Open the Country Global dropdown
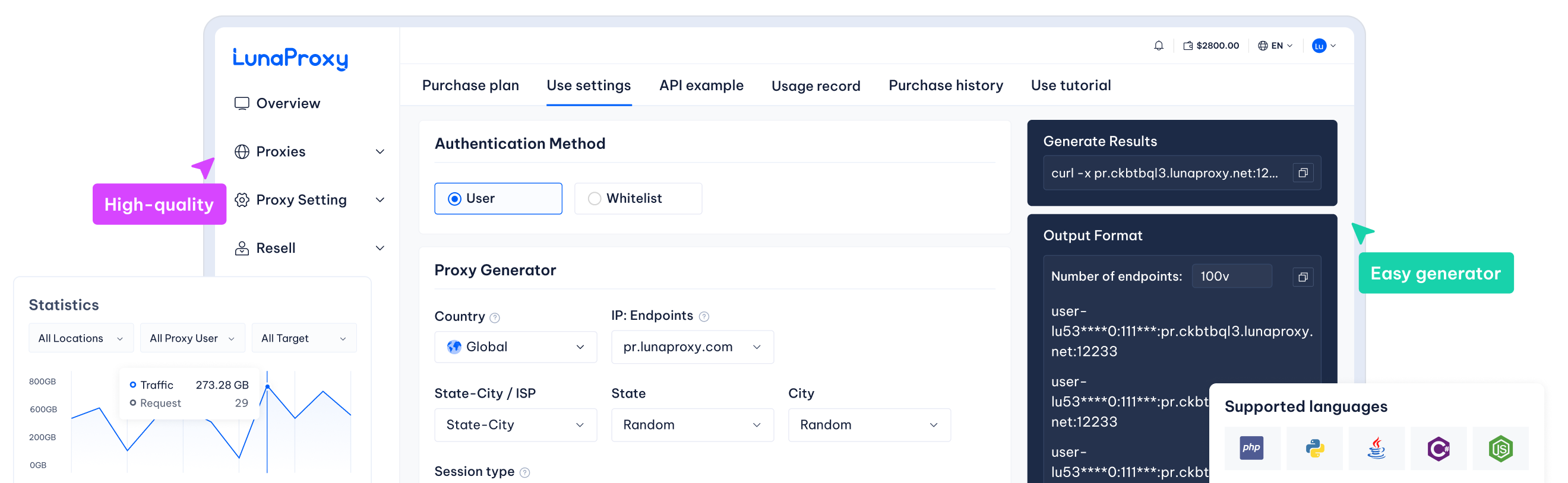 (x=515, y=347)
